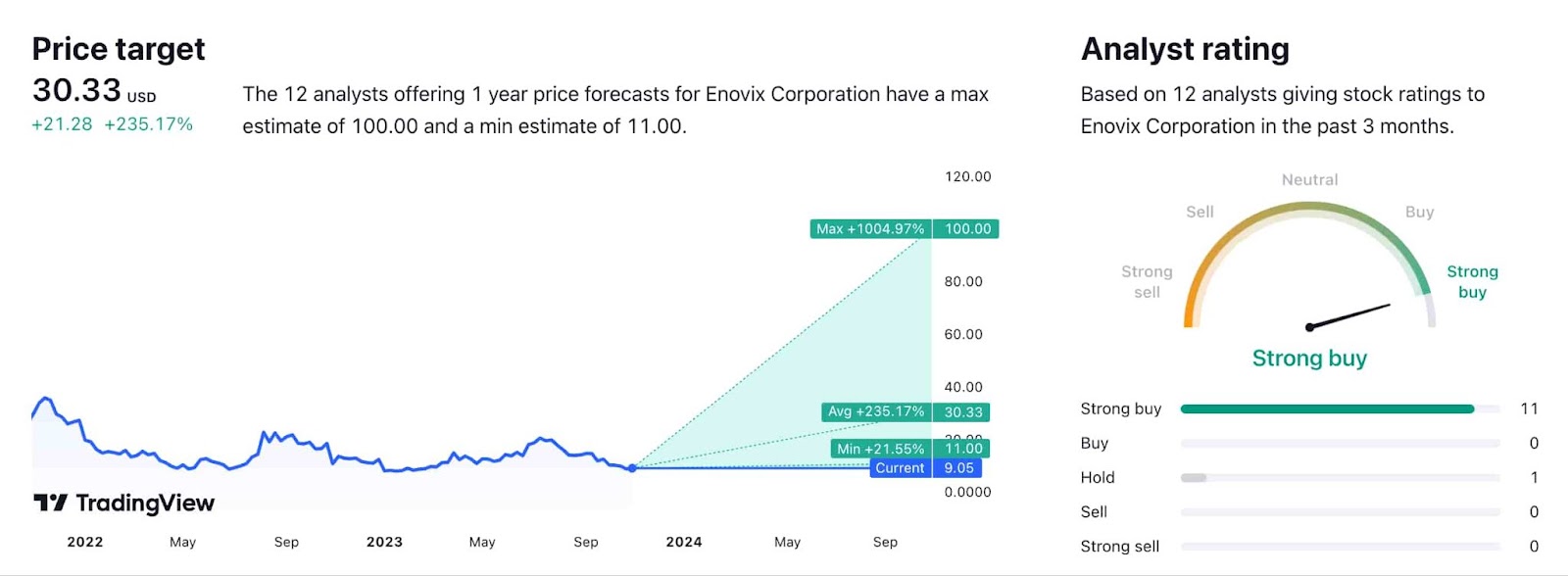
Task: Click the 2024 label on the time axis
Action: click(x=684, y=542)
